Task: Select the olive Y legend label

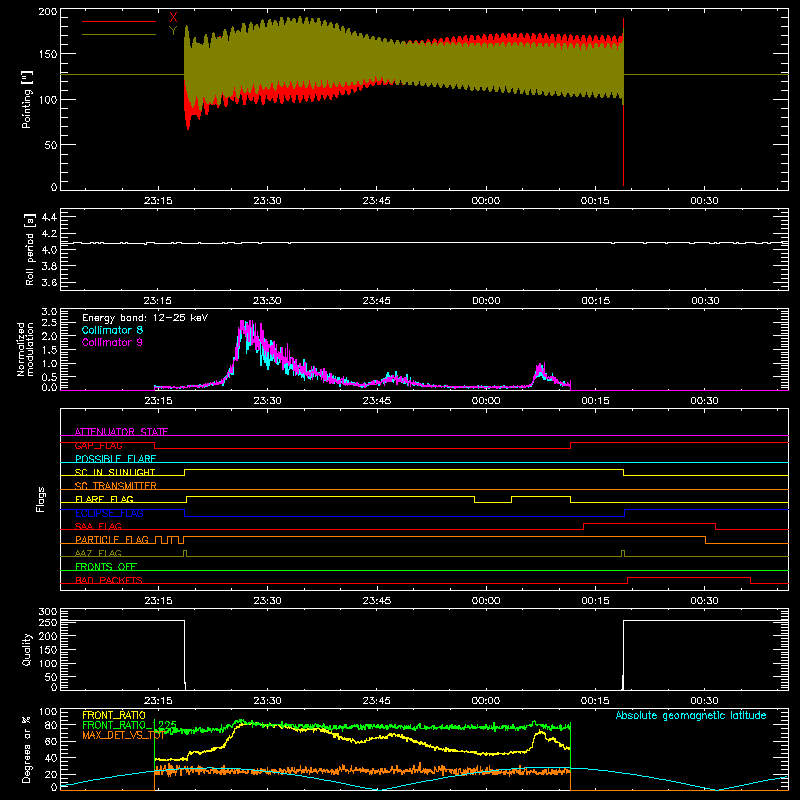Action: tap(173, 31)
